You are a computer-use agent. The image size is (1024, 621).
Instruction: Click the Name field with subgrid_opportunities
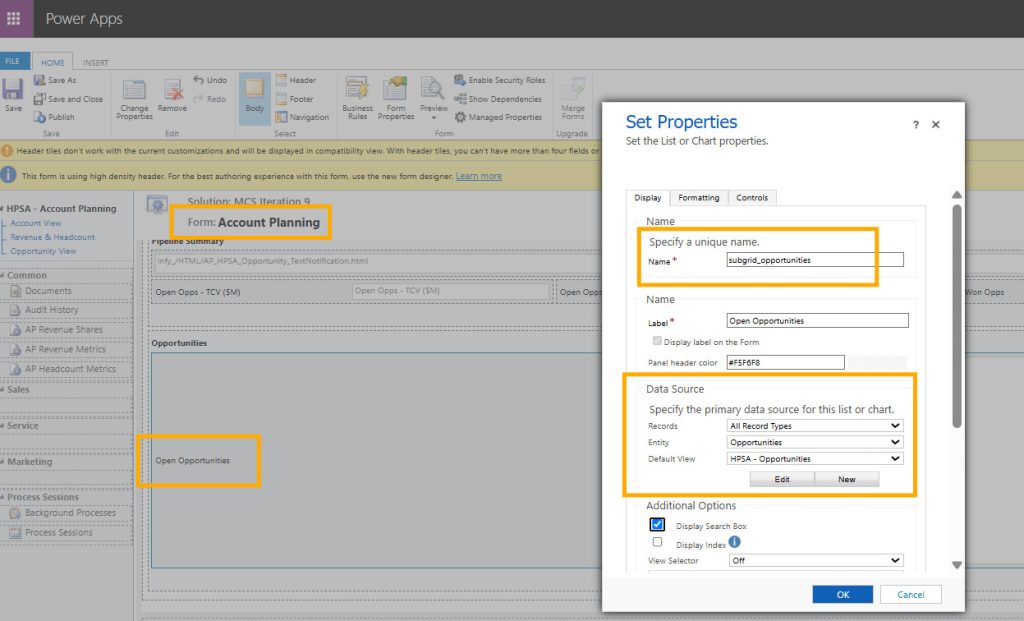[815, 260]
